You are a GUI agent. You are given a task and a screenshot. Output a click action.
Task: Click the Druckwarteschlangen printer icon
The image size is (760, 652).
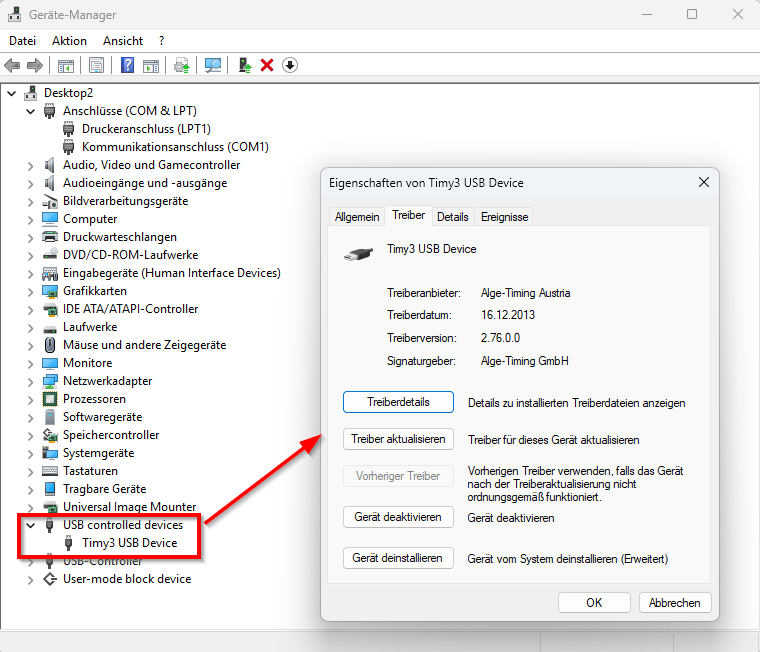[x=50, y=237]
